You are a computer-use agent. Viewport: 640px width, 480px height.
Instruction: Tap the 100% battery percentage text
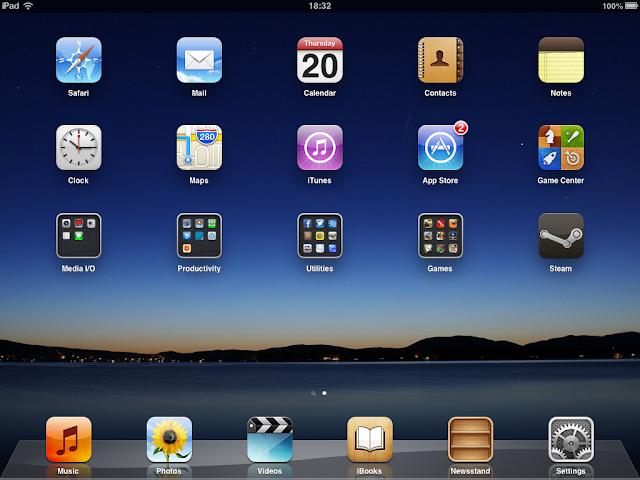point(612,6)
